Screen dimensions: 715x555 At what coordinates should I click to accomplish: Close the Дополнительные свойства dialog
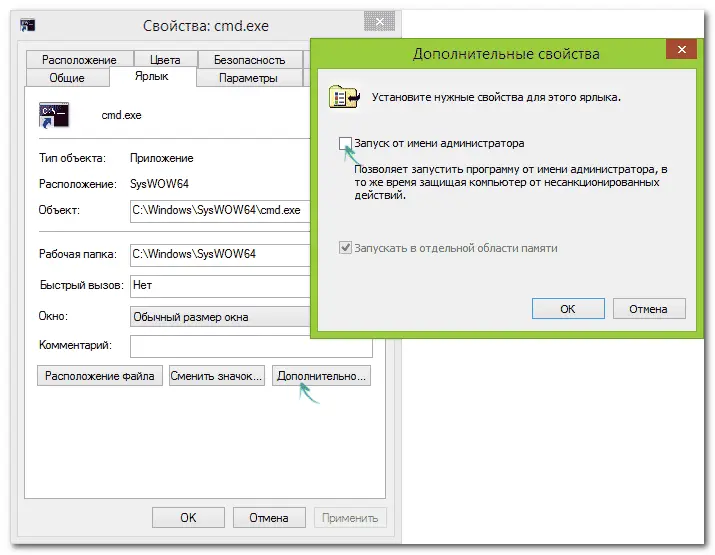point(681,50)
